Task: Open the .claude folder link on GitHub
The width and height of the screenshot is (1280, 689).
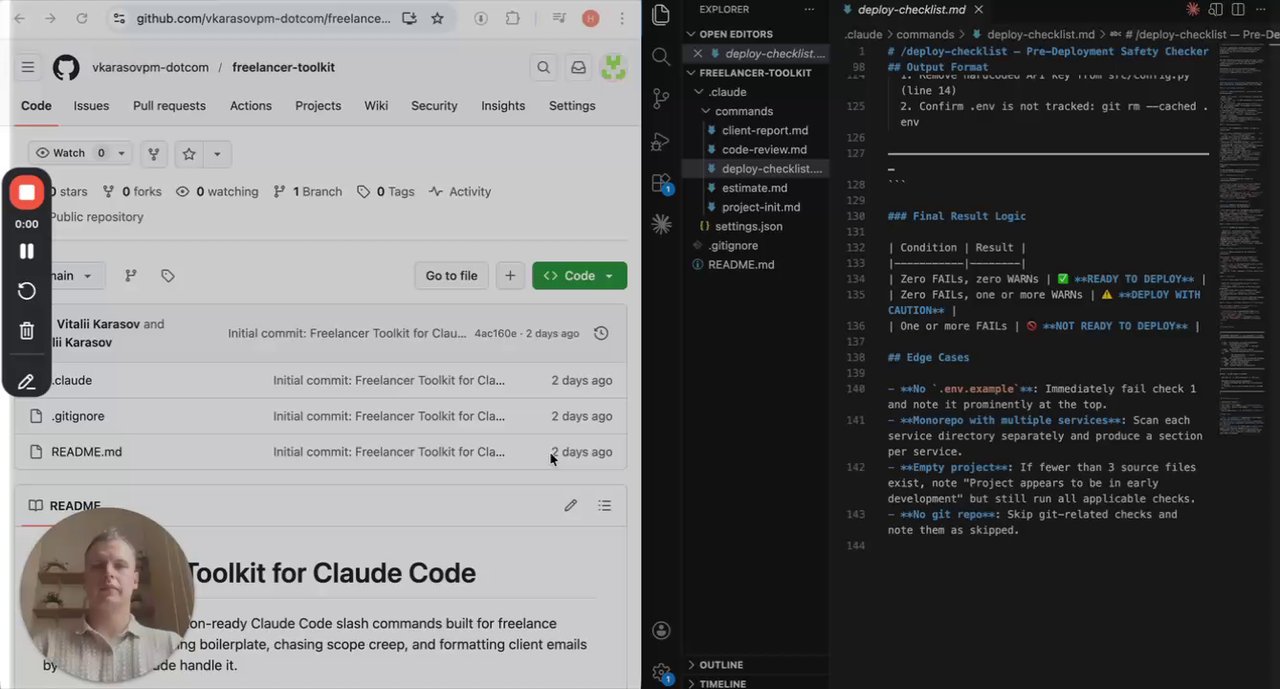Action: tap(71, 380)
